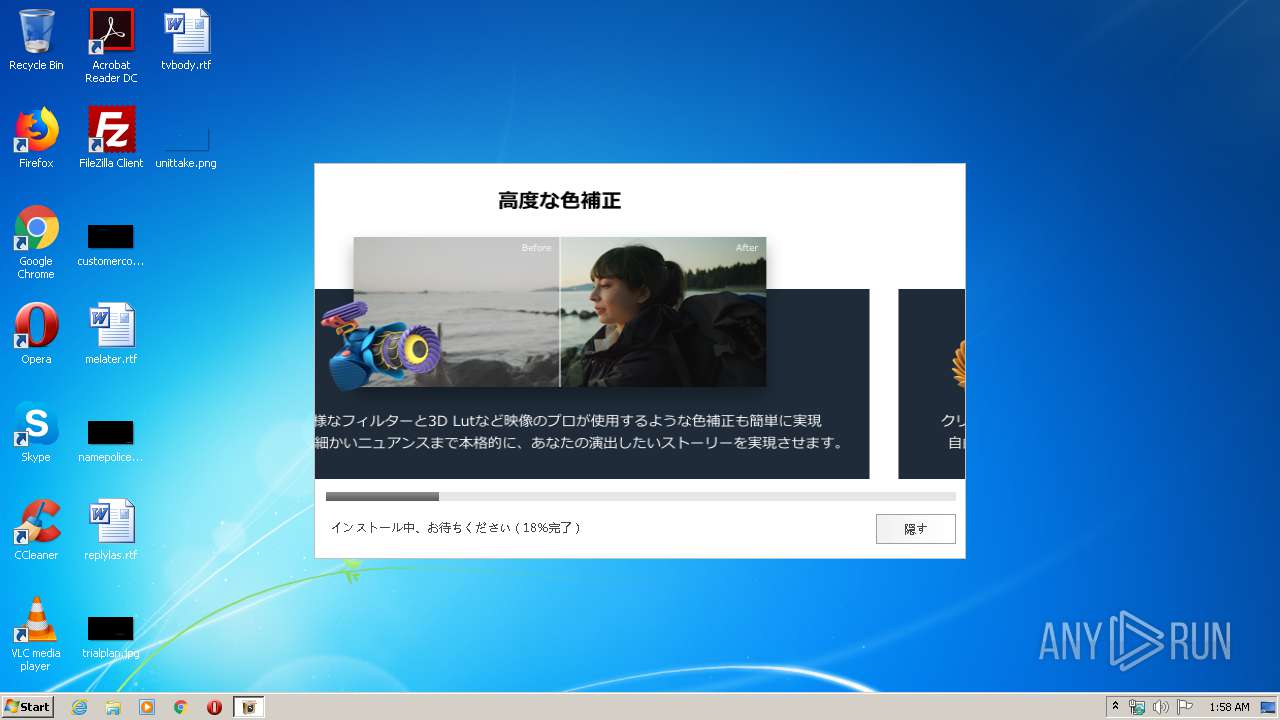Image resolution: width=1280 pixels, height=720 pixels.
Task: Open the volume tray icon
Action: point(1161,707)
